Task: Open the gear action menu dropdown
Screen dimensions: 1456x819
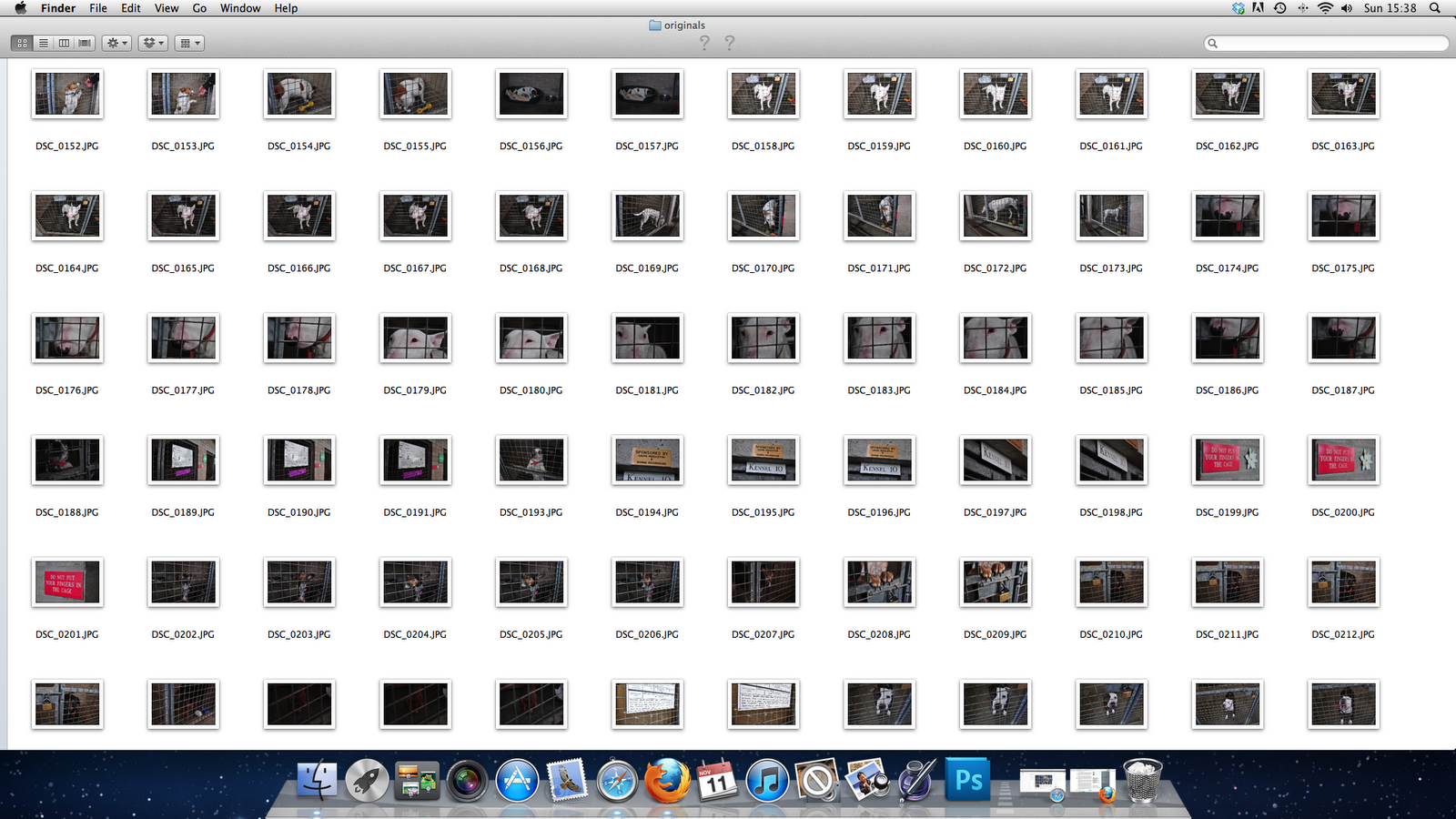Action: tap(116, 42)
